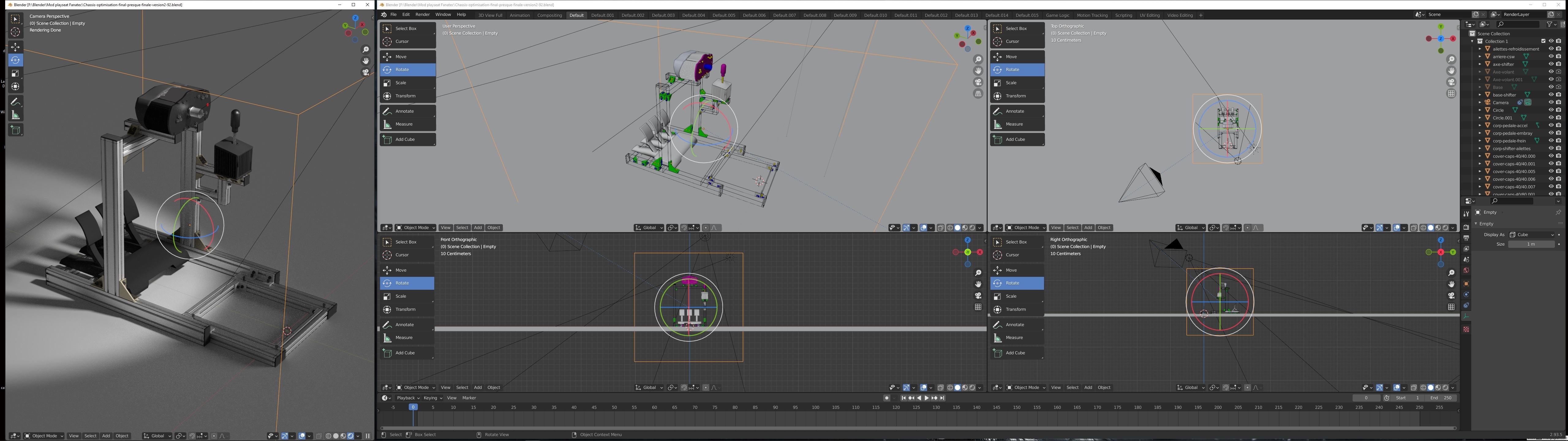The image size is (1568, 441).
Task: Pin the Empty properties panel with the pin icon
Action: point(1558,212)
